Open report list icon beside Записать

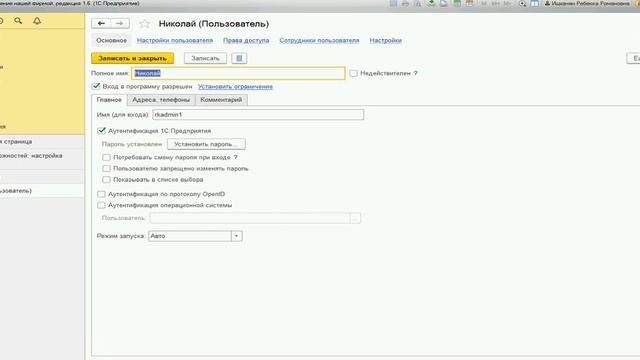click(x=239, y=58)
